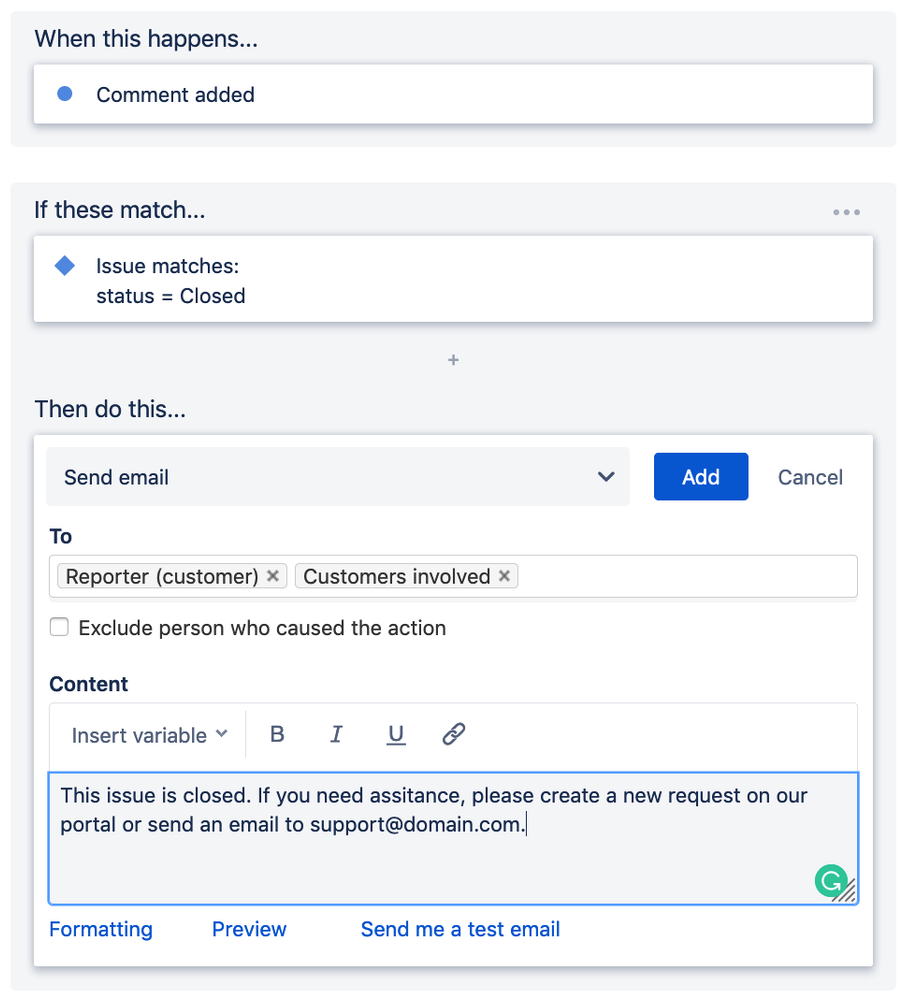The width and height of the screenshot is (904, 999).
Task: Click the Add button
Action: (x=700, y=477)
